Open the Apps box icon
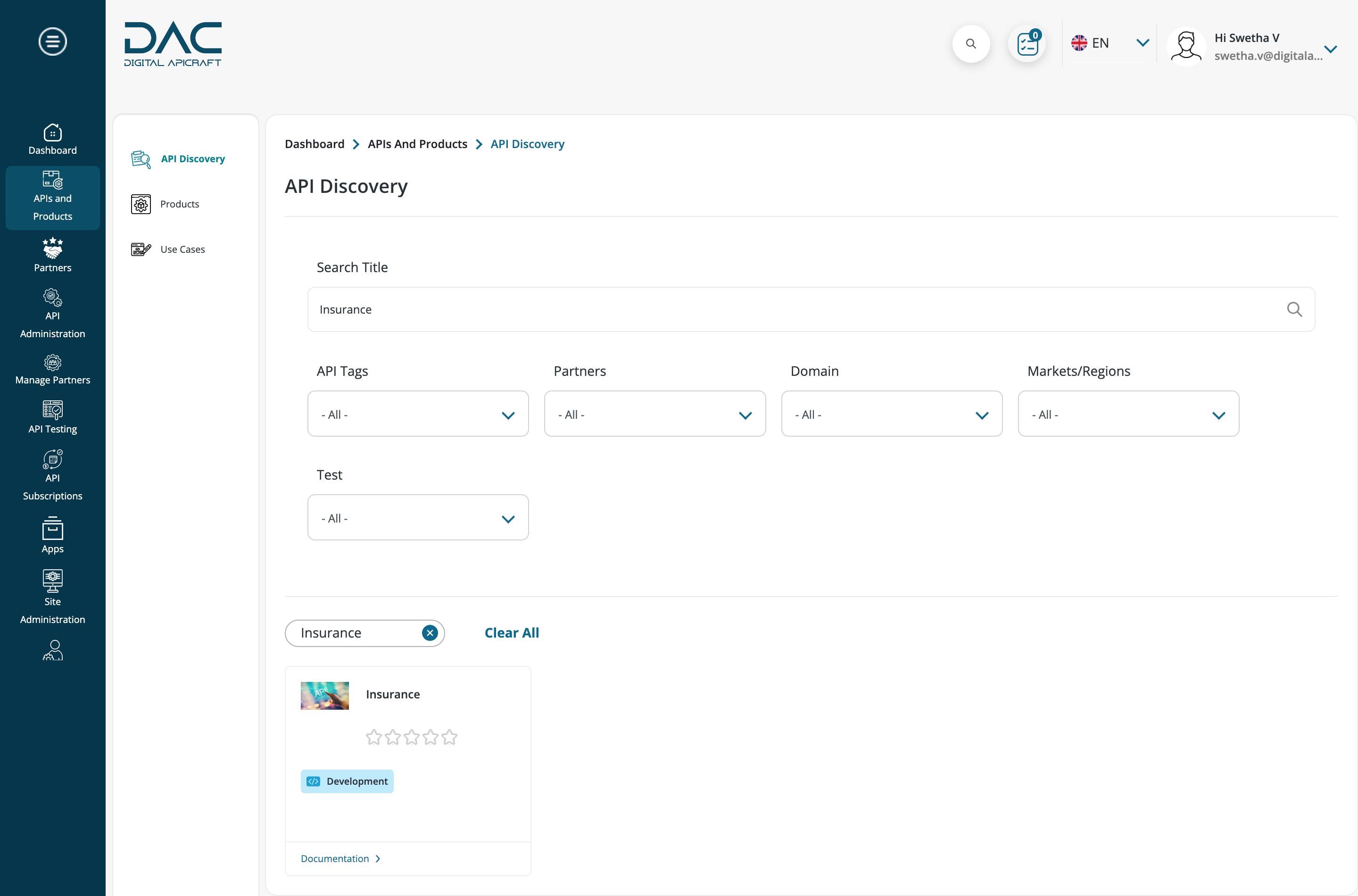The height and width of the screenshot is (896, 1358). pos(52,528)
